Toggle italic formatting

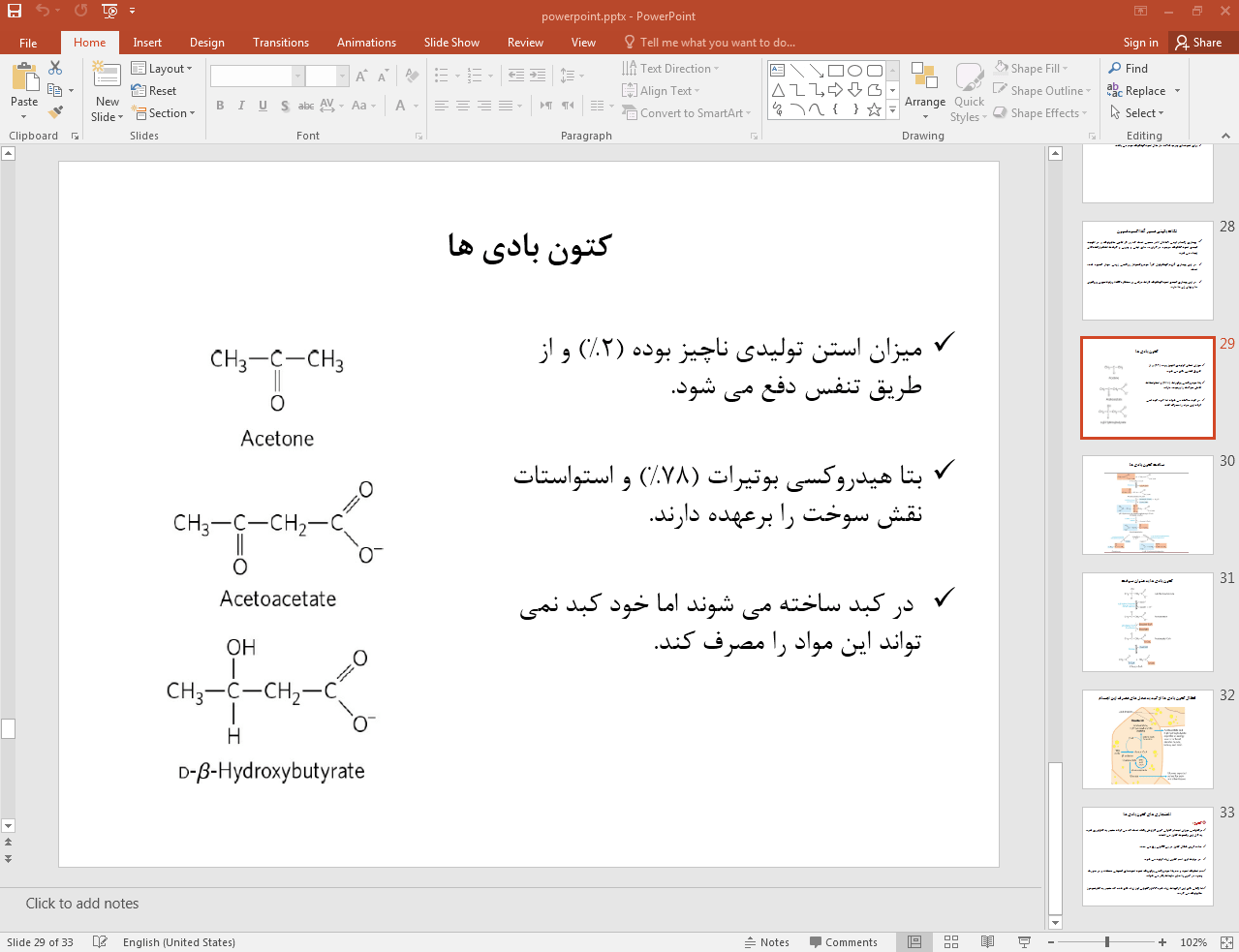(x=240, y=106)
